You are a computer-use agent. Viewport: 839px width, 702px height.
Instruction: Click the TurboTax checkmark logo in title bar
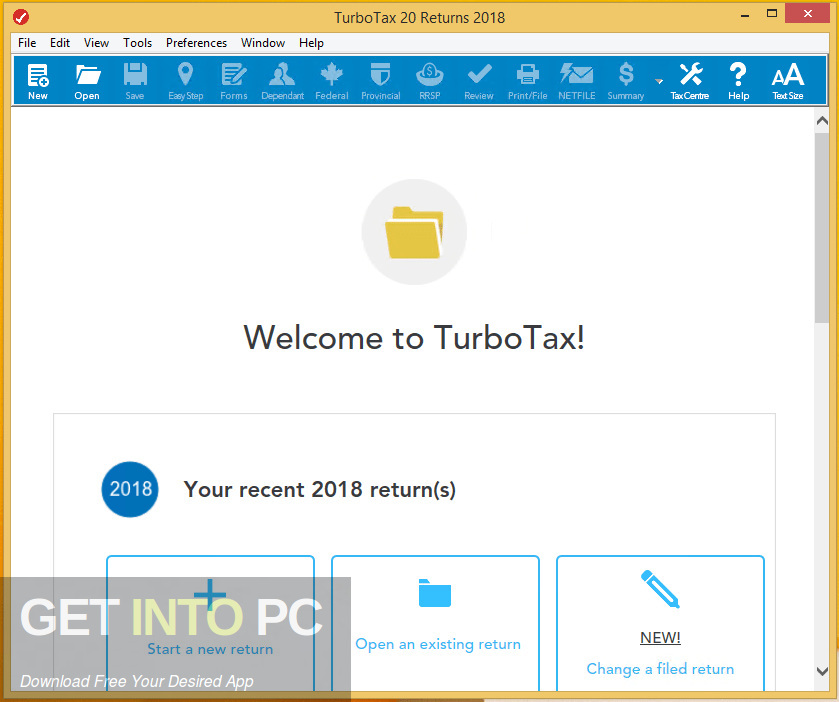tap(21, 17)
